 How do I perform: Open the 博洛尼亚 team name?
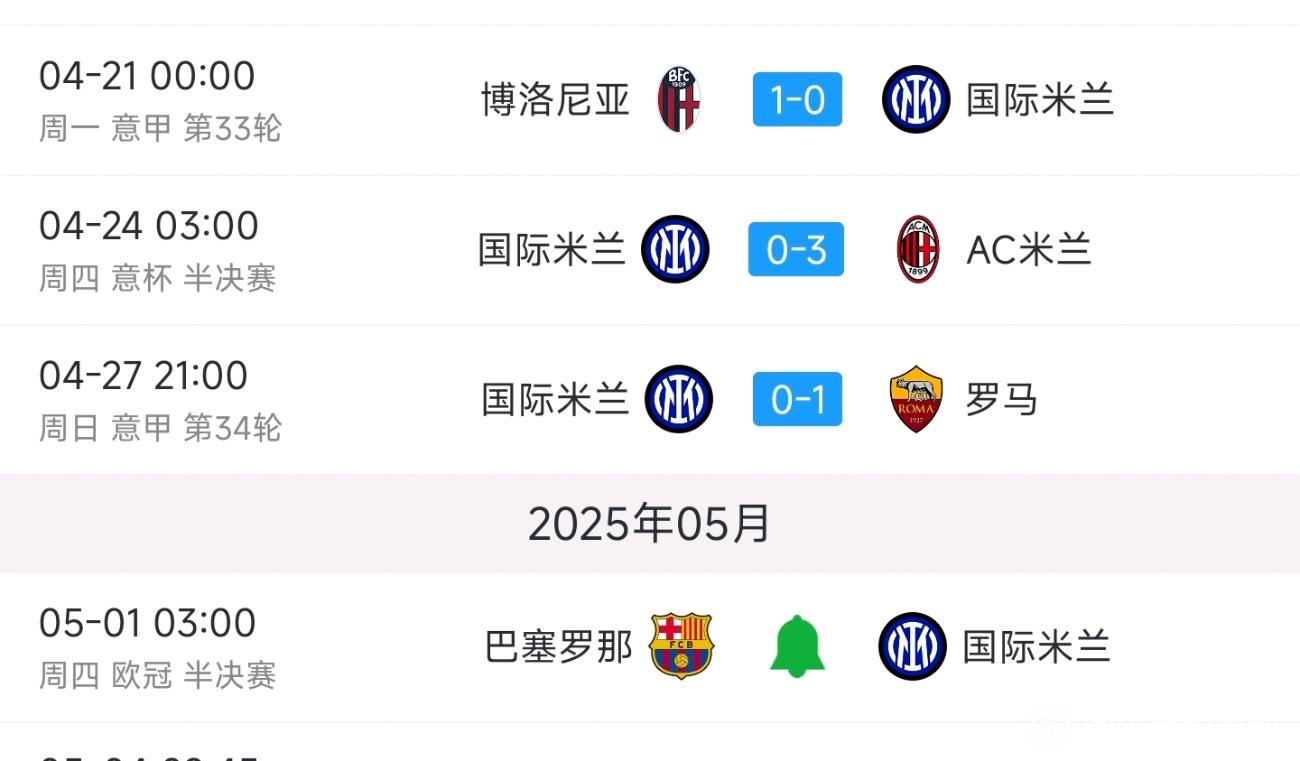[556, 100]
